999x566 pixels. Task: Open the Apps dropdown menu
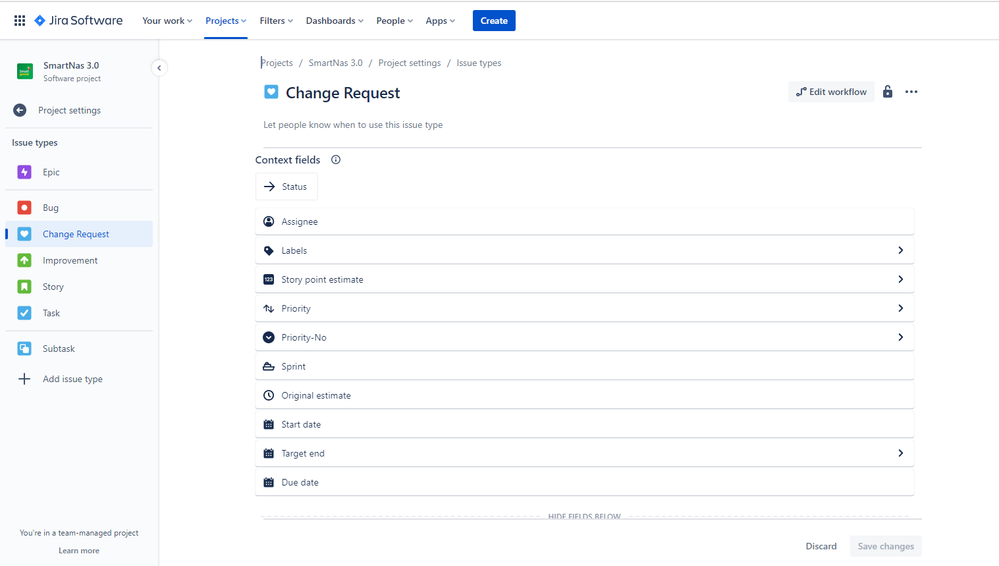pyautogui.click(x=440, y=20)
